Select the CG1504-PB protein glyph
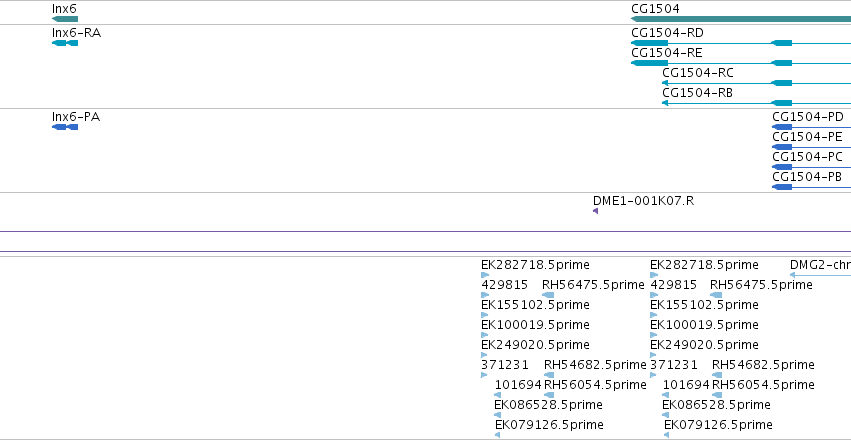 click(782, 187)
